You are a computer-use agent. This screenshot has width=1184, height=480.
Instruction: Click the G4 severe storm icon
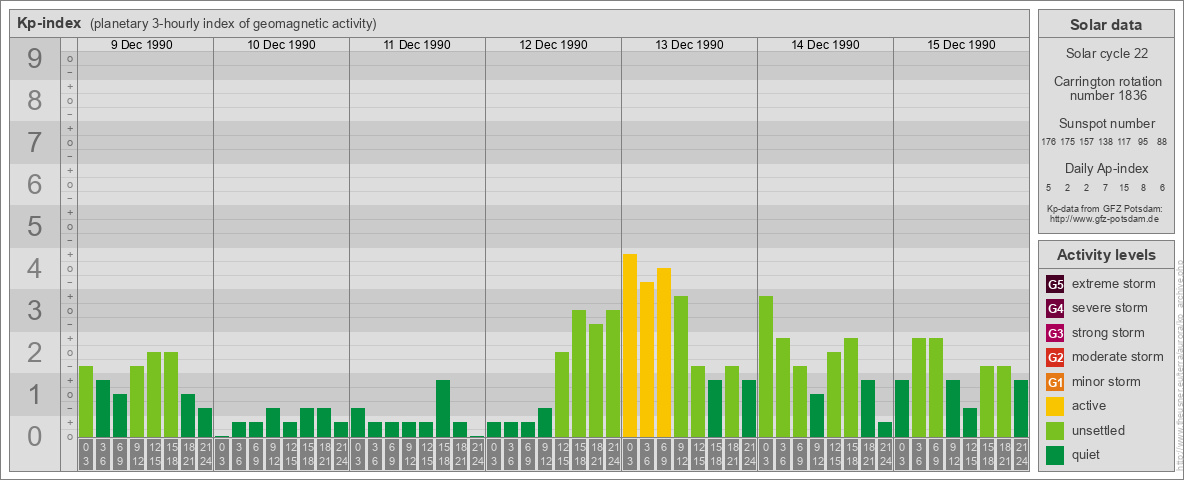tap(1055, 309)
